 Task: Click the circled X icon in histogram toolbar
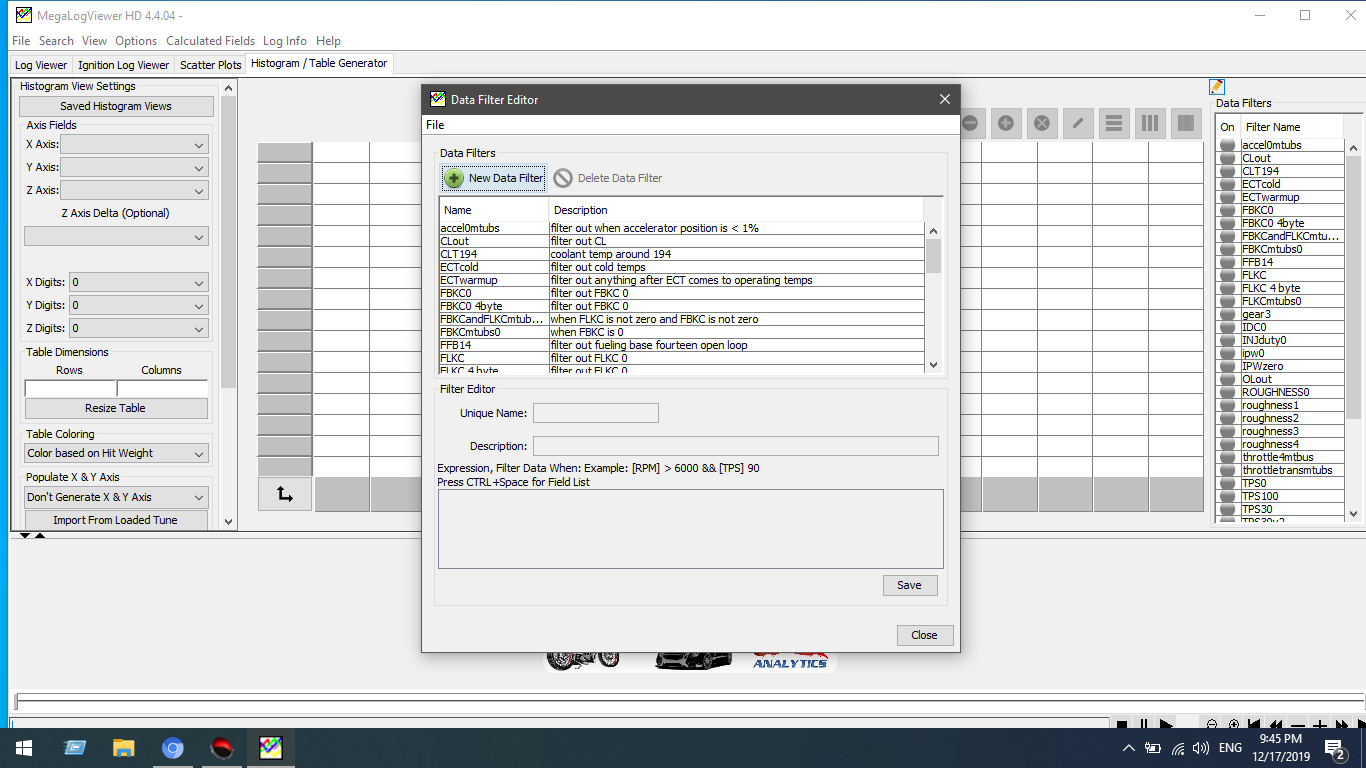pos(1041,123)
